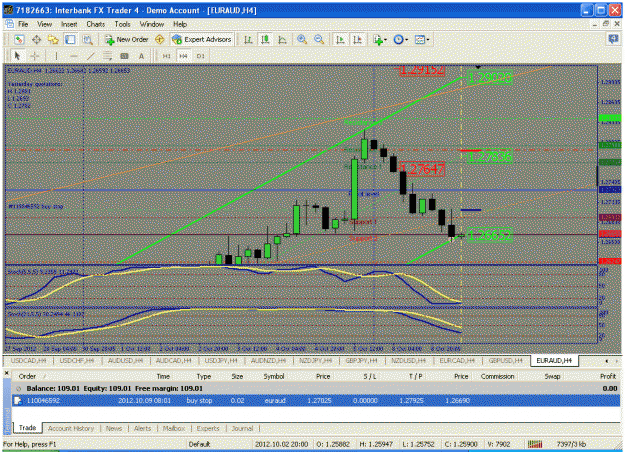
Task: Open the Navigator folder icon
Action: click(x=53, y=39)
